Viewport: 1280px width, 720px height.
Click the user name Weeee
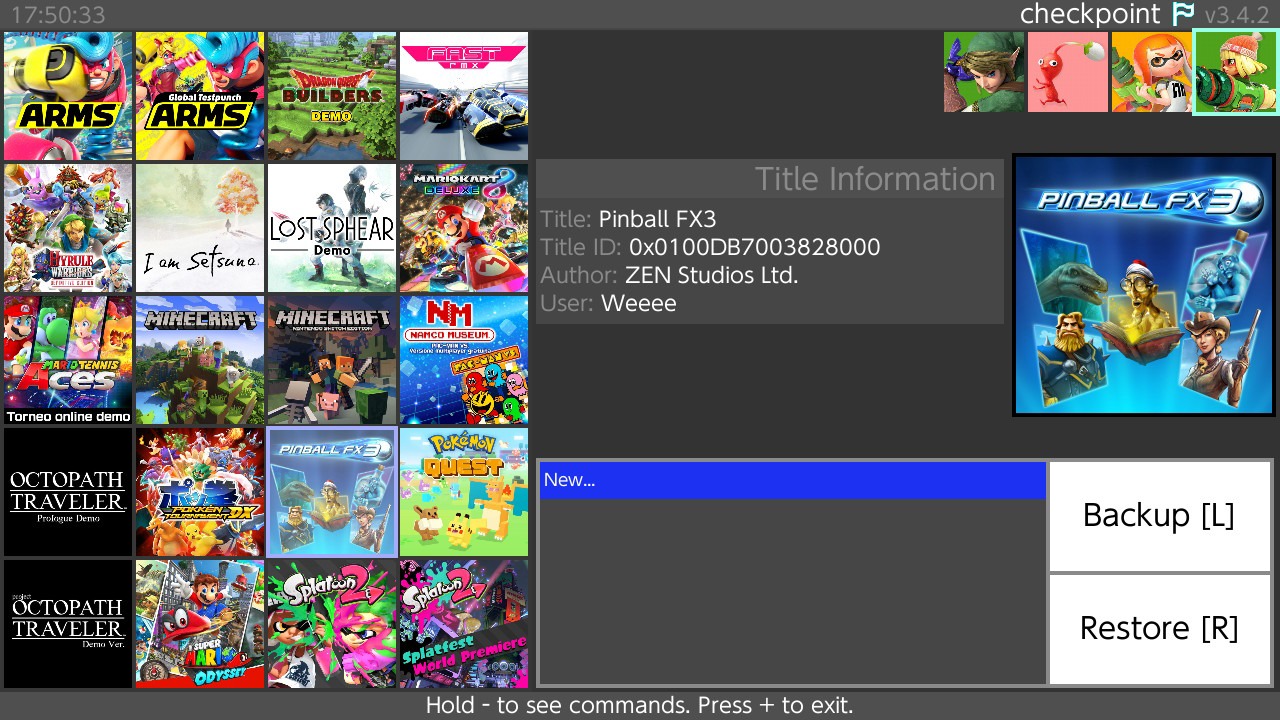click(639, 303)
